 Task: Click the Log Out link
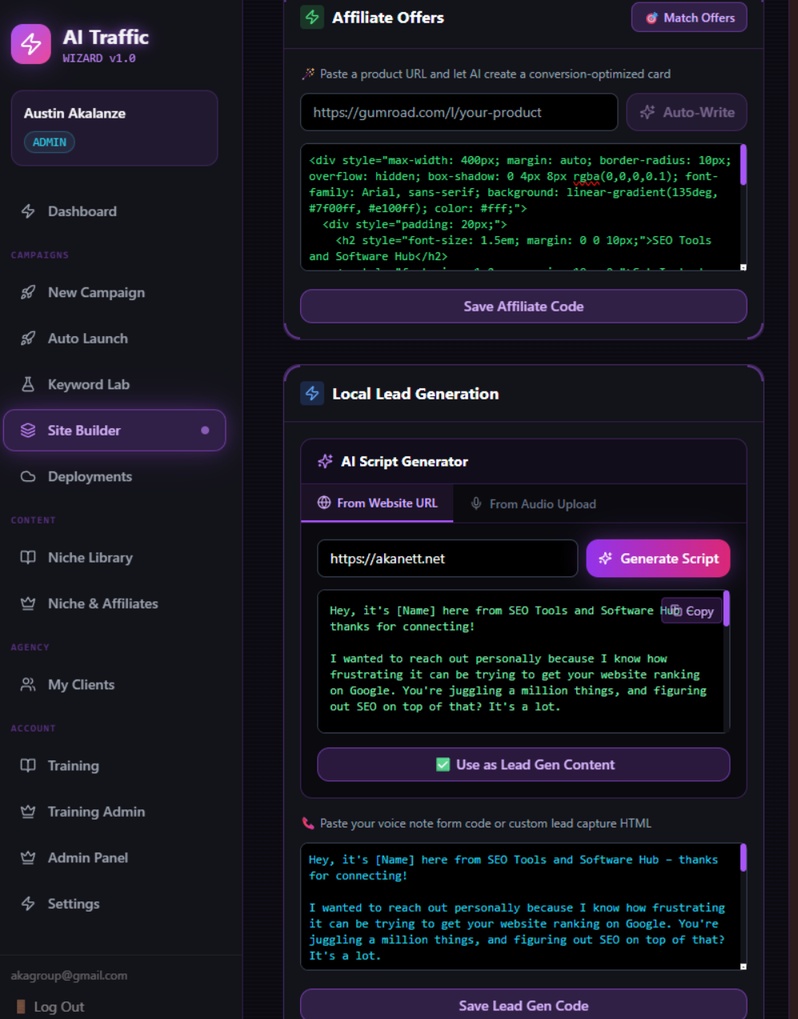click(x=51, y=1007)
